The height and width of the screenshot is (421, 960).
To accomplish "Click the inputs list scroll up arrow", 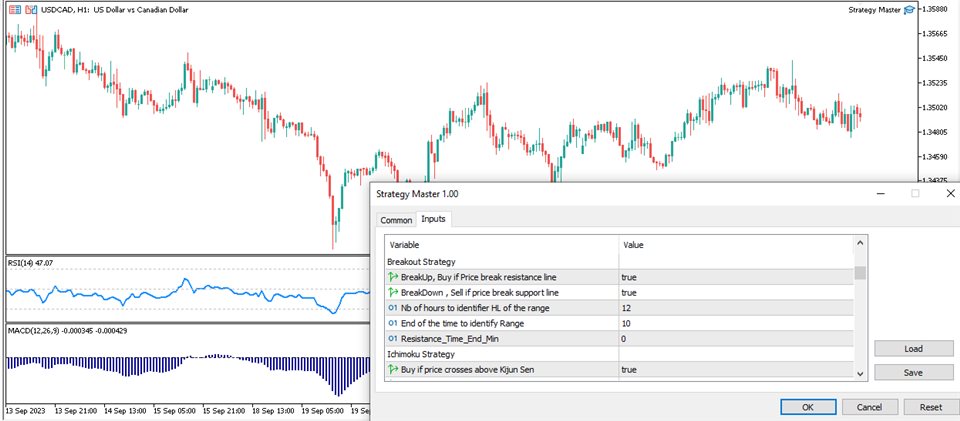I will pyautogui.click(x=860, y=243).
